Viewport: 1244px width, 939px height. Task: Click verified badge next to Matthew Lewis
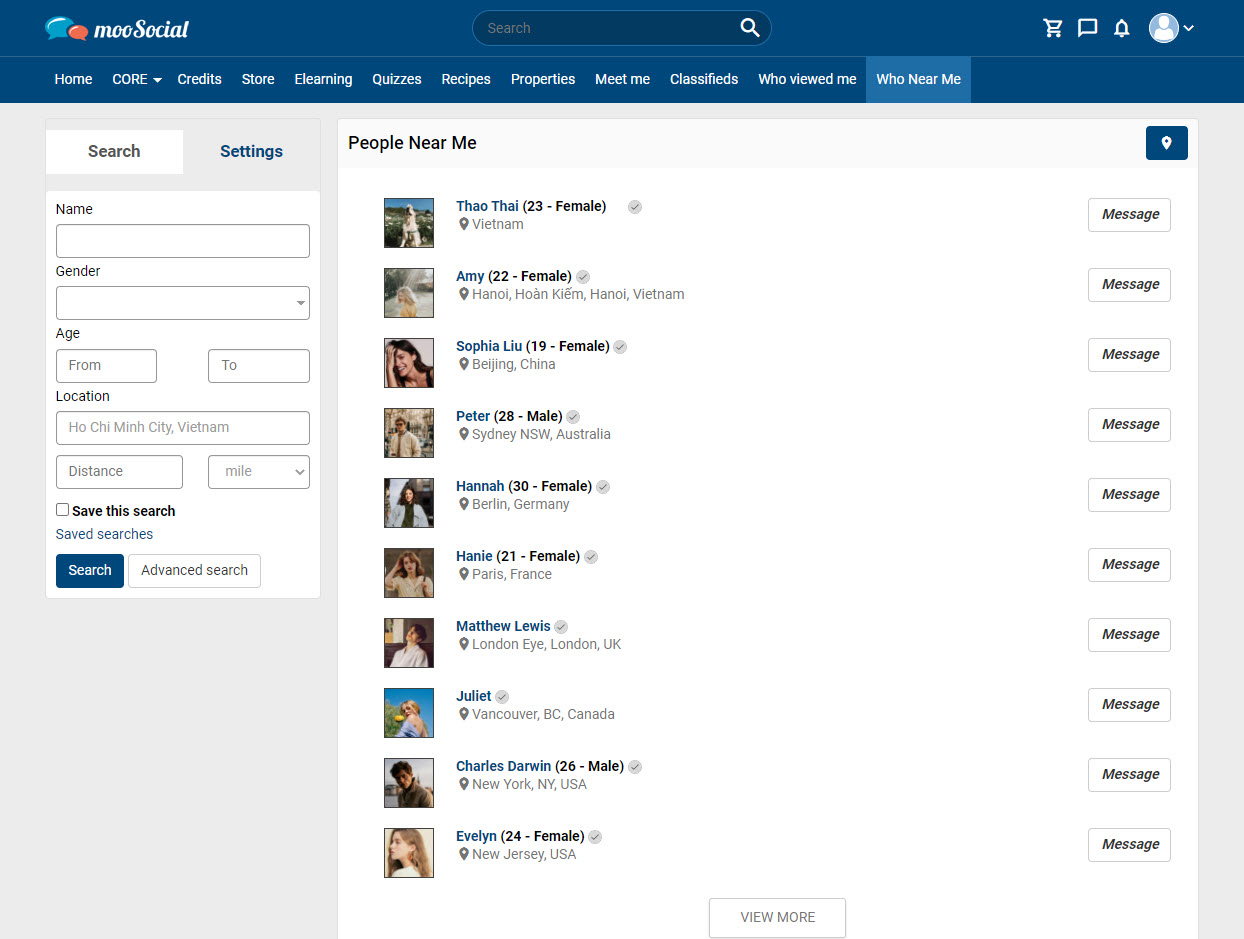point(561,627)
